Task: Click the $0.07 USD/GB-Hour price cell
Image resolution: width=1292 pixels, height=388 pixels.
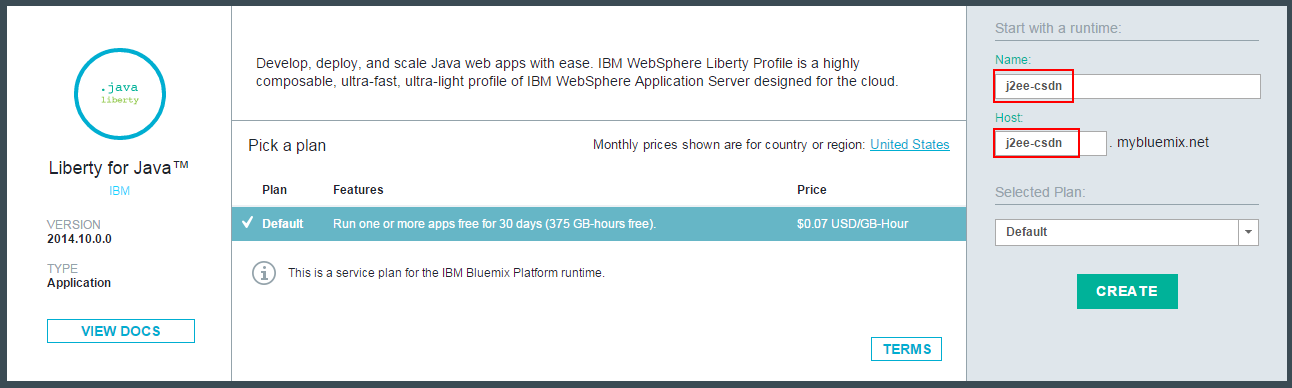Action: coord(853,224)
